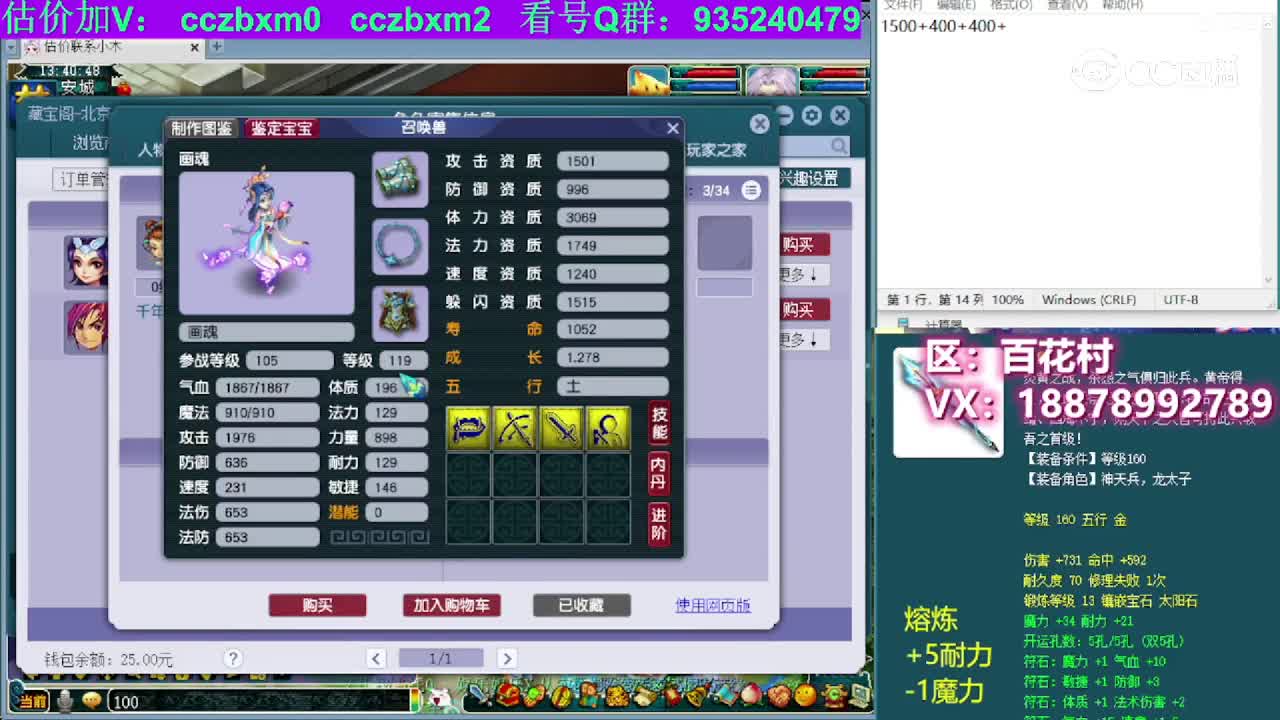Select the first yellow skill icon
The height and width of the screenshot is (720, 1280).
(x=468, y=429)
